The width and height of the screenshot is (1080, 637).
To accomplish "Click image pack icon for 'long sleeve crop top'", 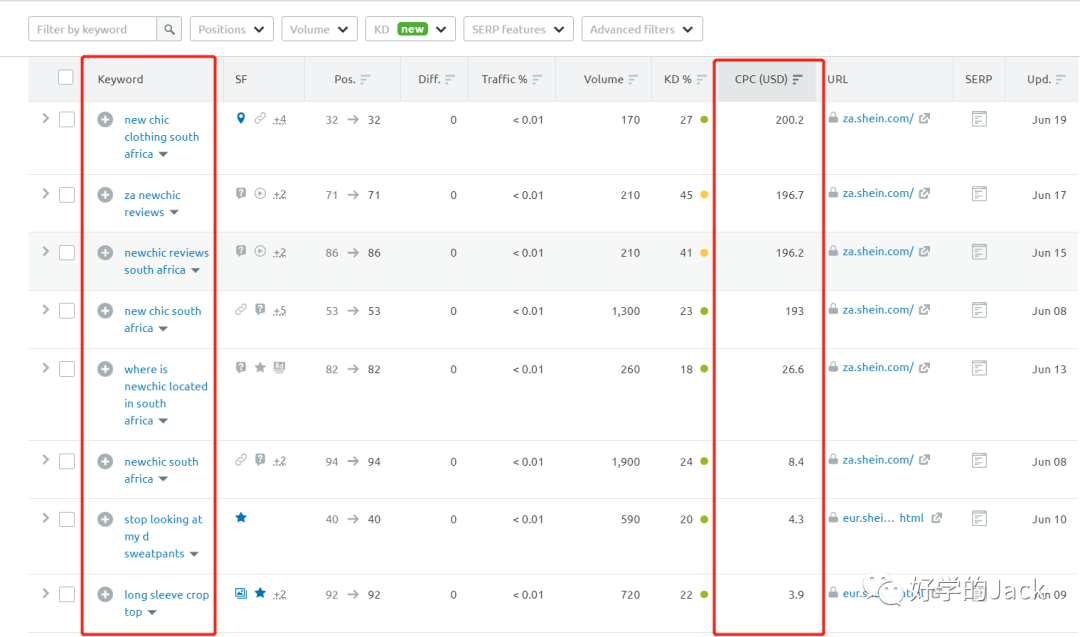I will (240, 593).
